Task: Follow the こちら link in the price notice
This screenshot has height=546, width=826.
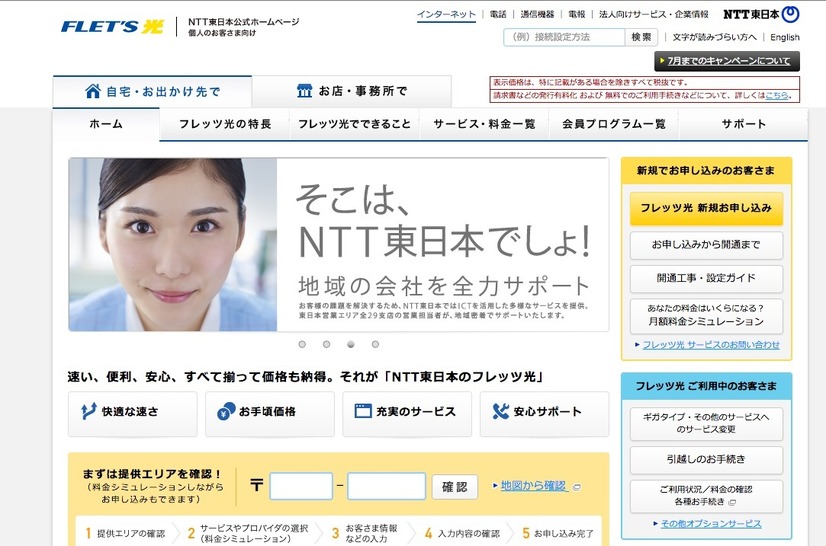Action: tap(777, 95)
